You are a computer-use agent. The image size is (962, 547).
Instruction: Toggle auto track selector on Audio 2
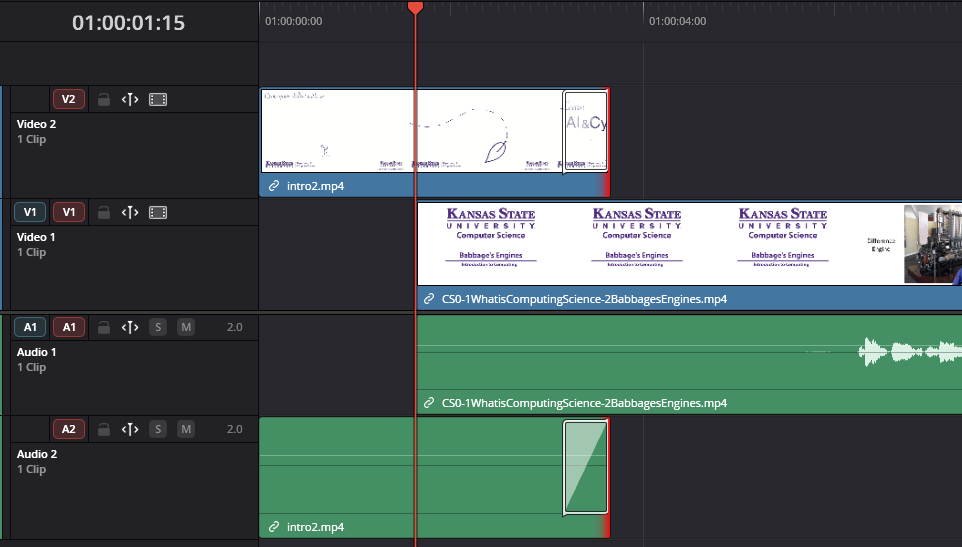[x=130, y=429]
